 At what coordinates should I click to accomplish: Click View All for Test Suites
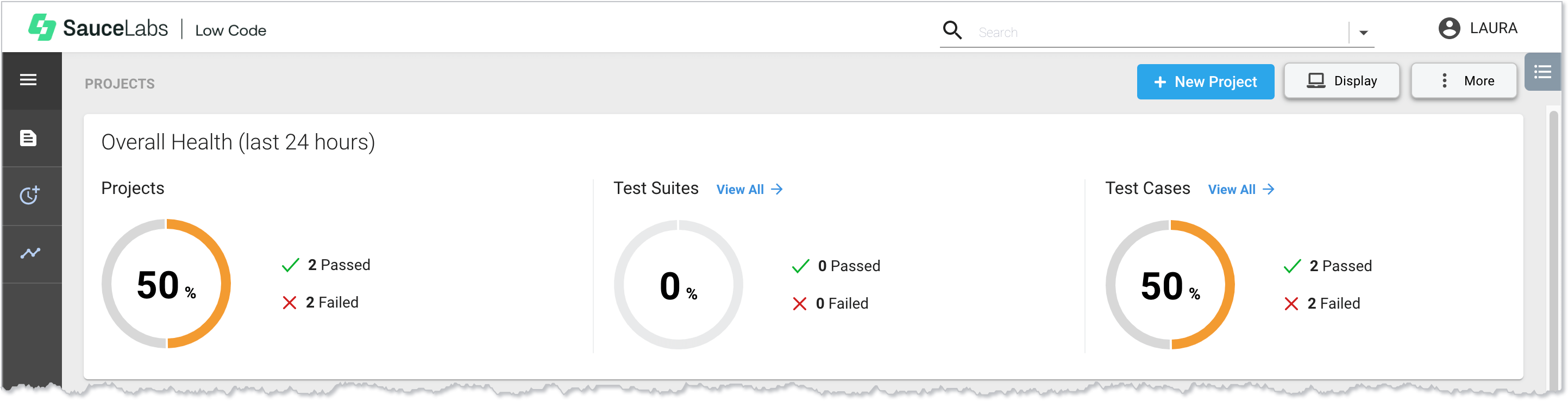point(749,189)
